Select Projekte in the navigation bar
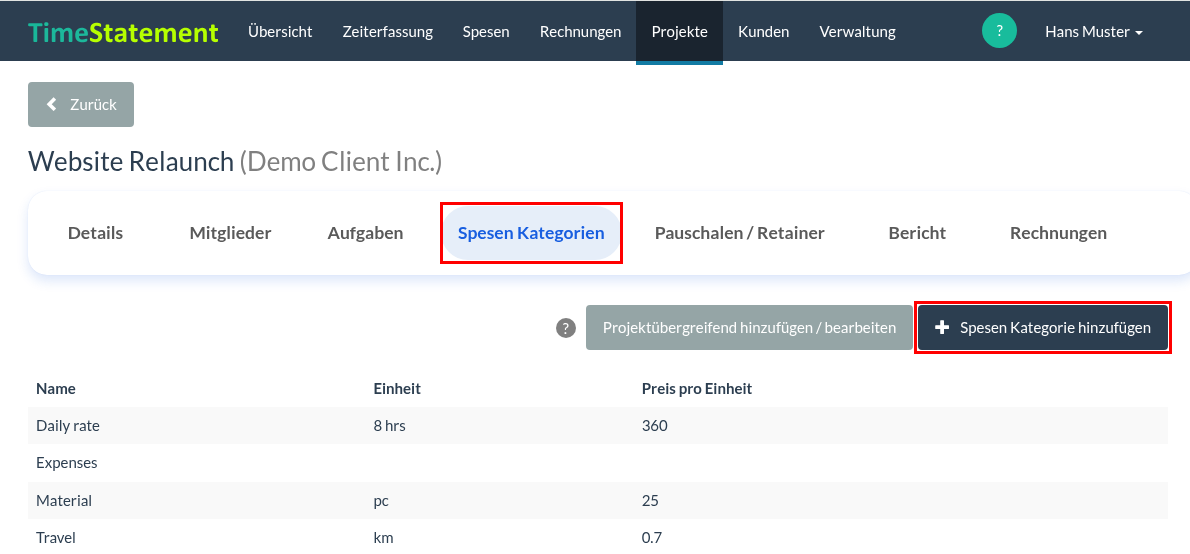 [x=679, y=32]
